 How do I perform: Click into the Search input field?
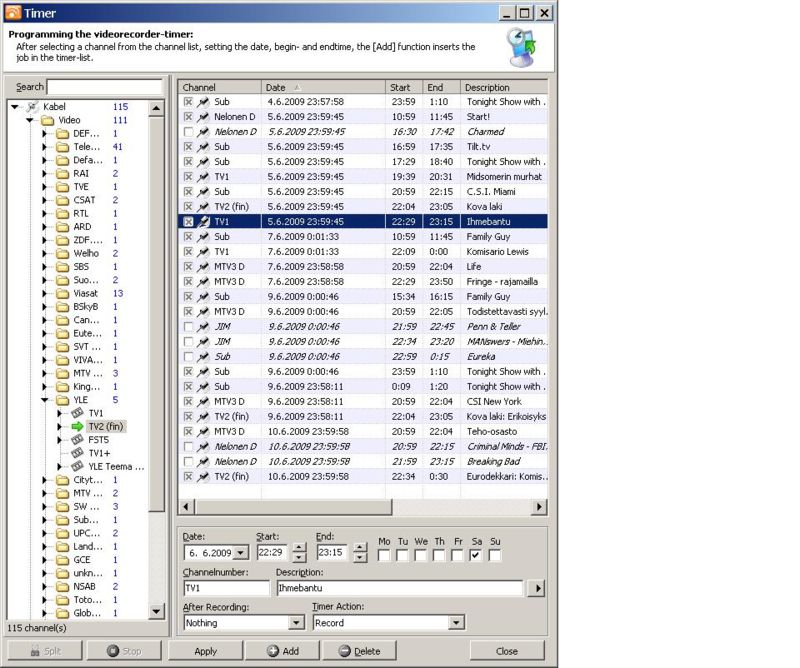[x=105, y=87]
